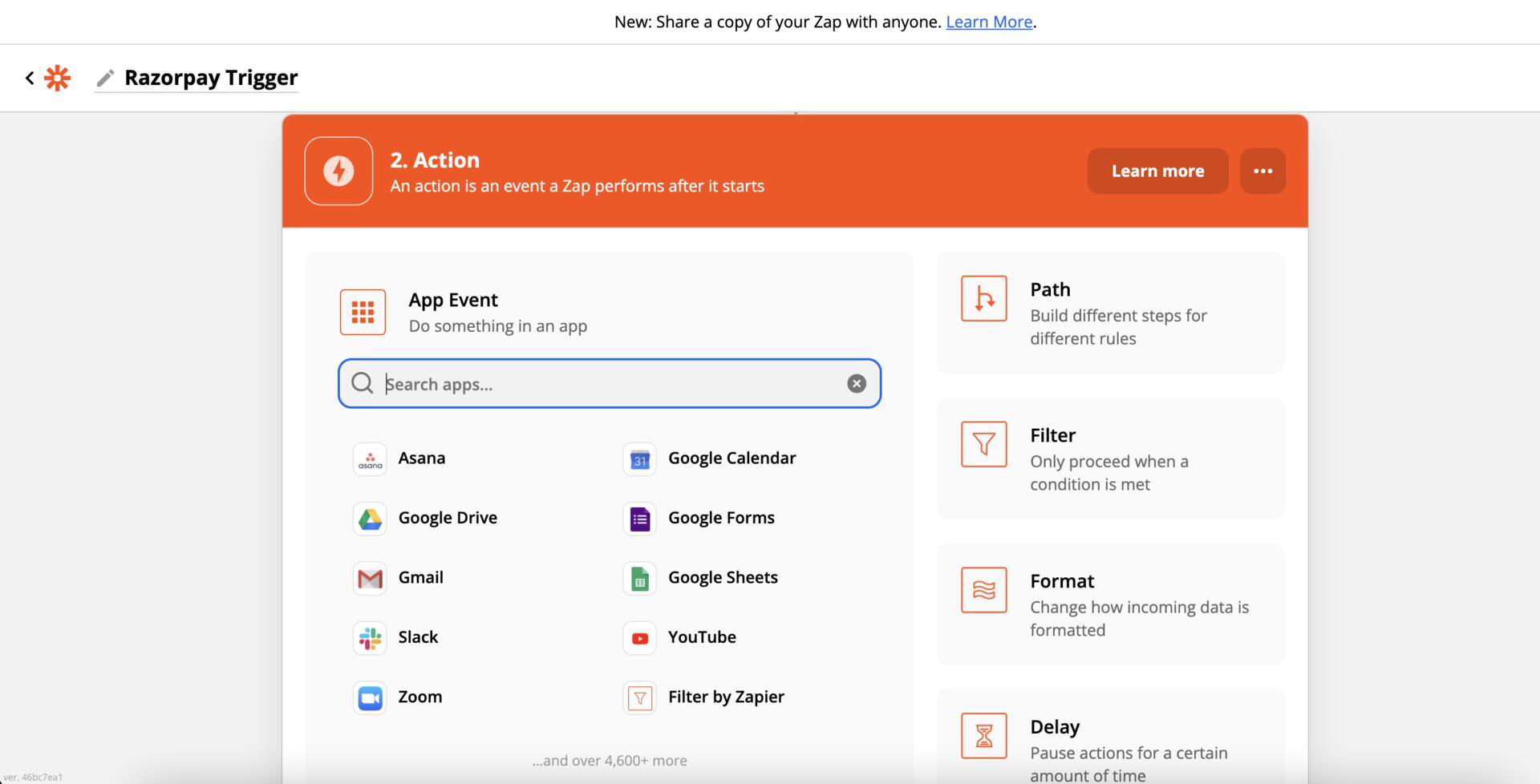The image size is (1540, 784).
Task: Click the Learn more button
Action: coord(1157,171)
